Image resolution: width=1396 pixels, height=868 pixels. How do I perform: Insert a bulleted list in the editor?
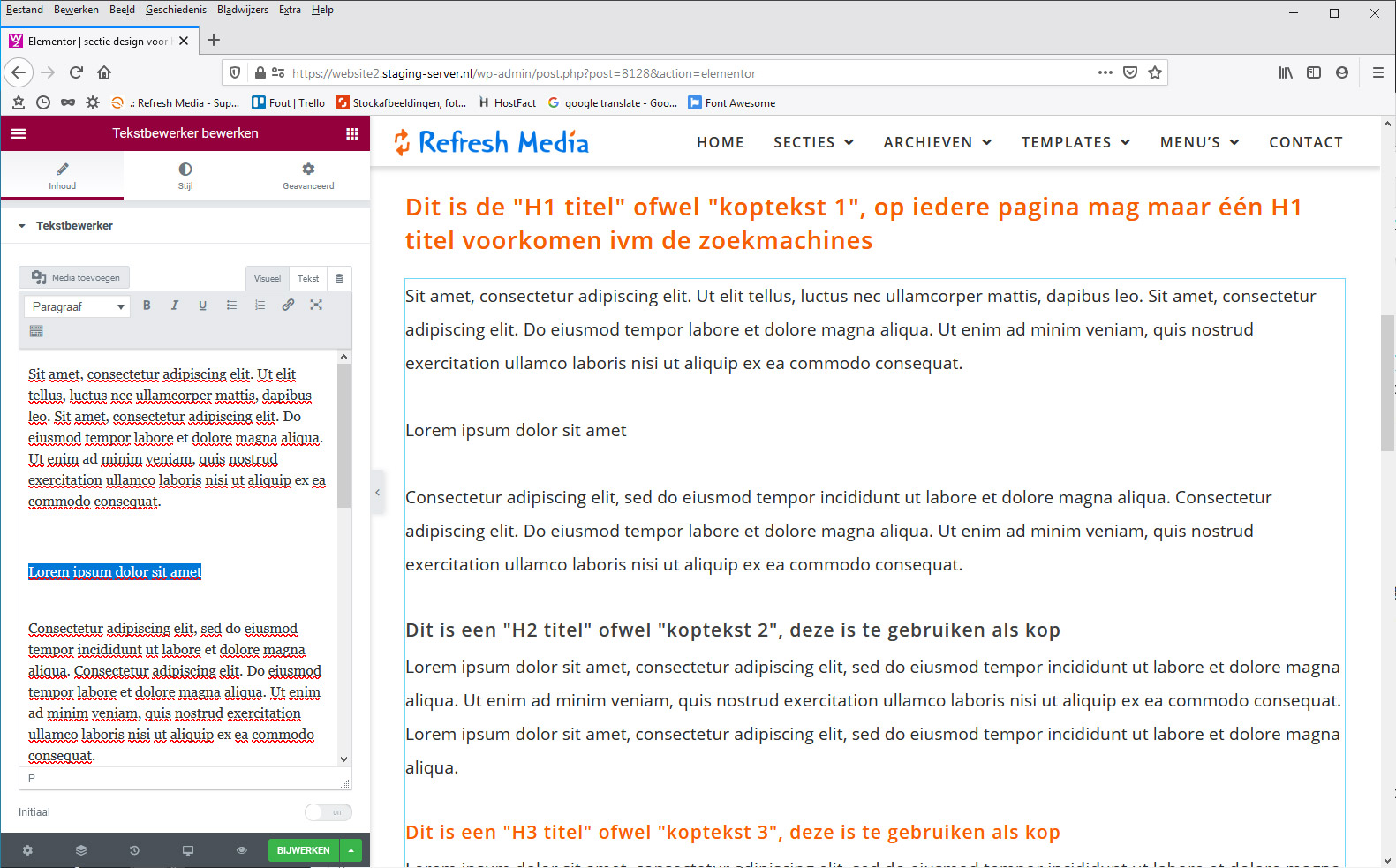pyautogui.click(x=231, y=306)
